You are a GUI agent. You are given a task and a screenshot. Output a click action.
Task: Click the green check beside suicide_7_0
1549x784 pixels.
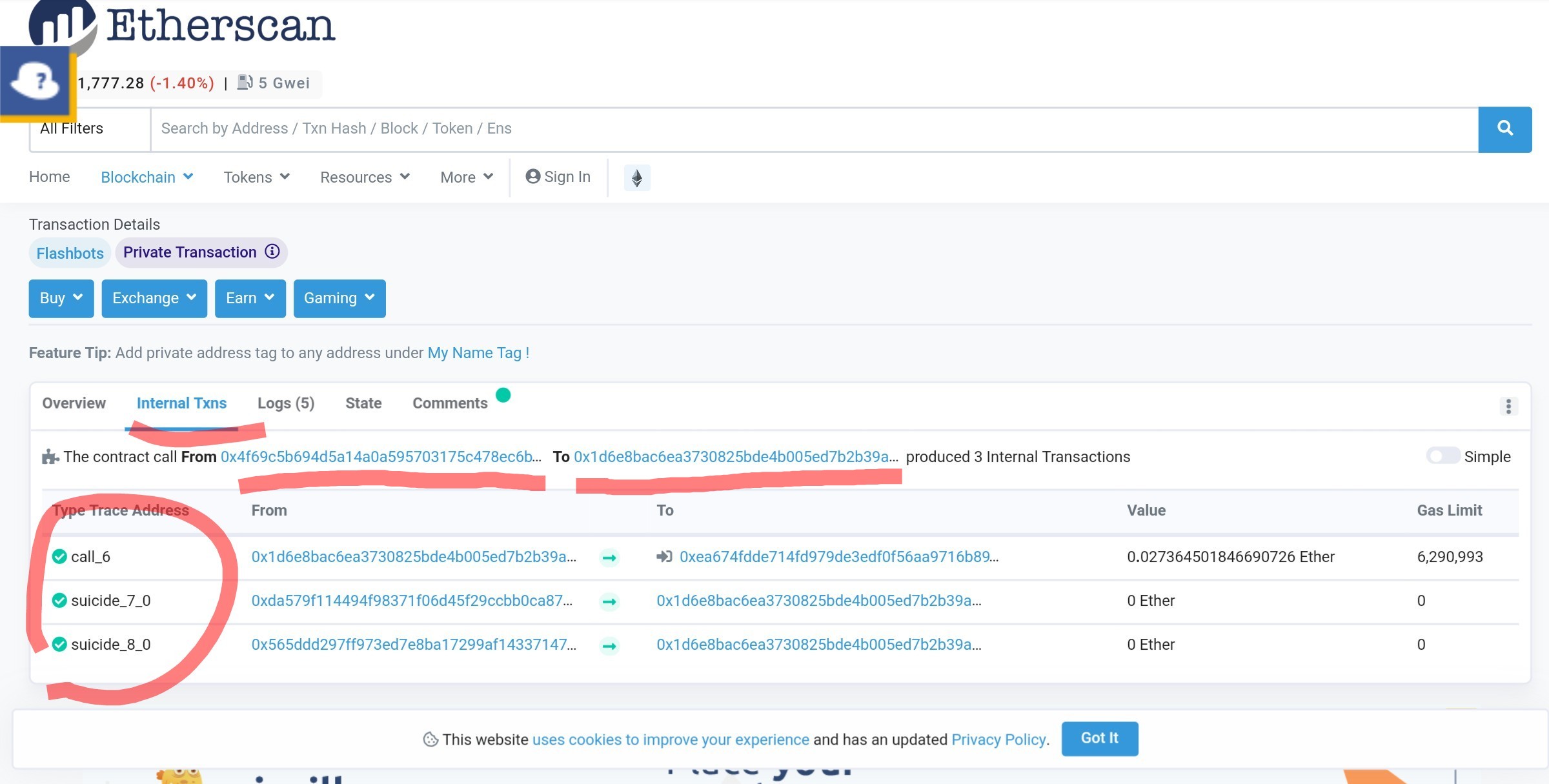tap(59, 600)
